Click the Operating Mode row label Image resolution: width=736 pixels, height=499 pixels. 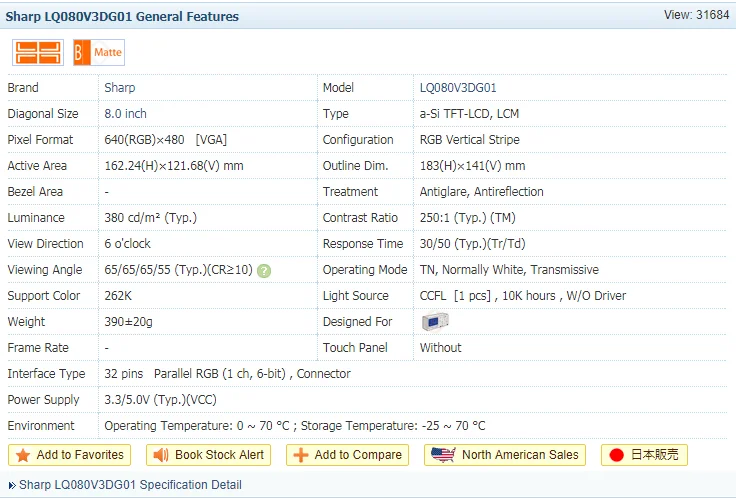pos(365,270)
